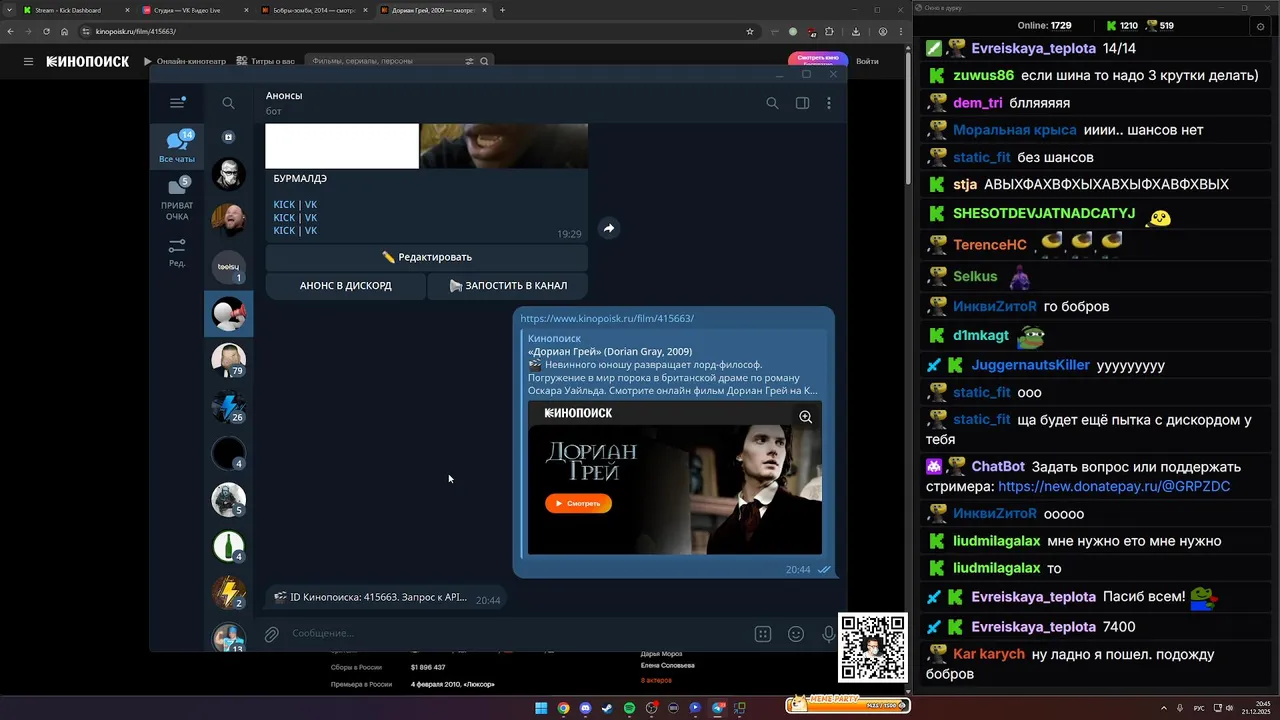
Task: Open Титры о вас section
Action: click(266, 61)
